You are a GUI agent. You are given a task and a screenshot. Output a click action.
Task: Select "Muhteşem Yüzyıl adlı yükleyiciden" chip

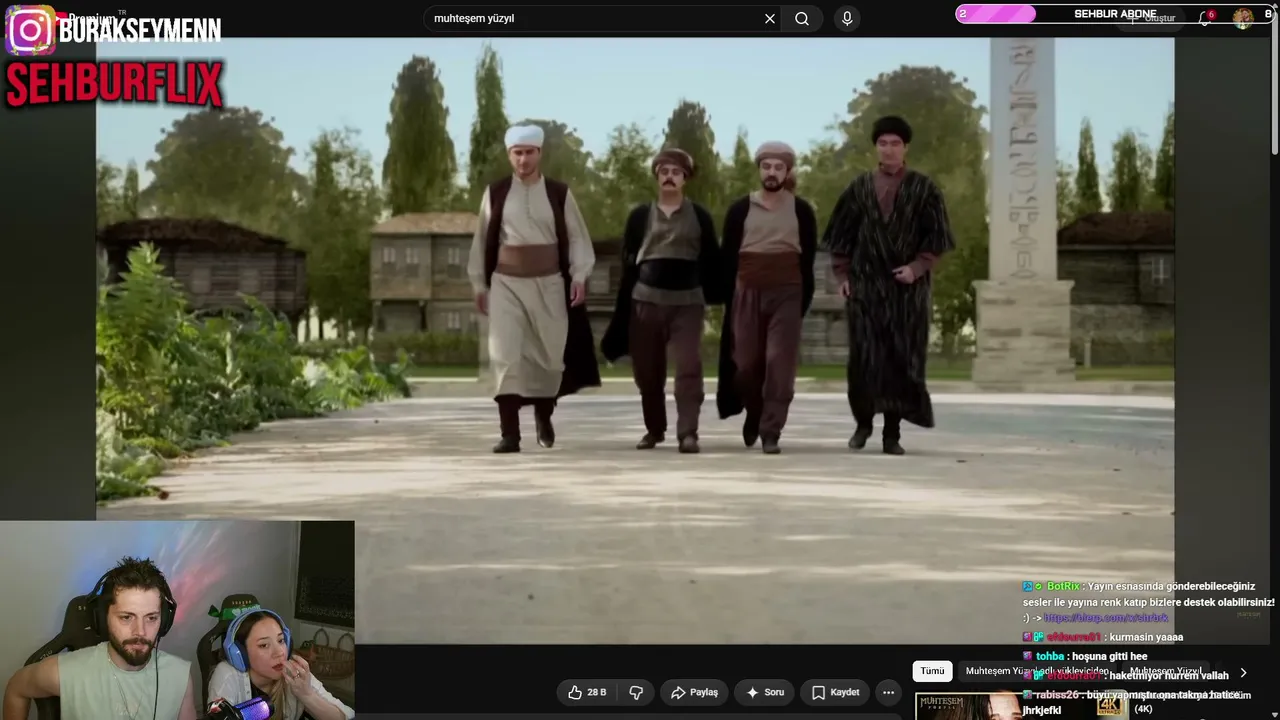[x=1037, y=671]
